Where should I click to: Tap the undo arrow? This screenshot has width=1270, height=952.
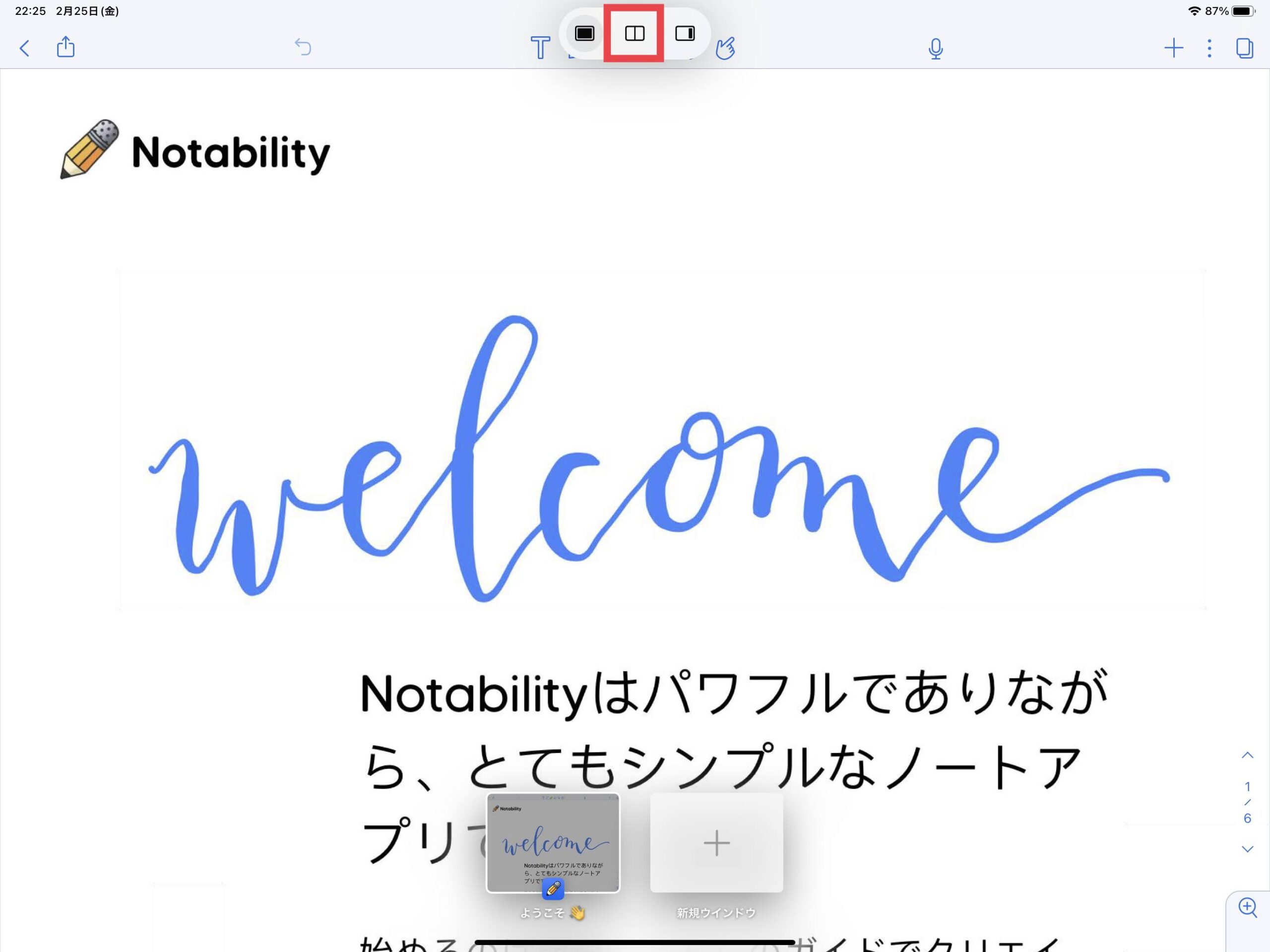pos(303,47)
